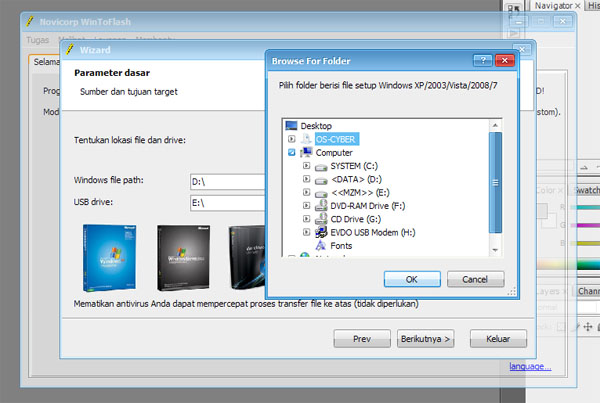This screenshot has height=403, width=600.
Task: Click folder tree scrollbar down arrow
Action: [495, 250]
